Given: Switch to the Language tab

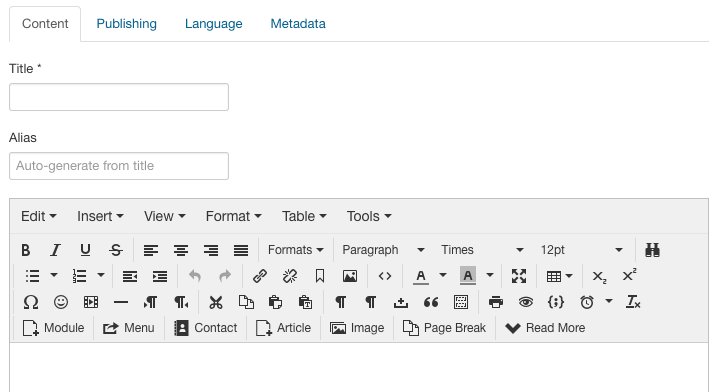Looking at the screenshot, I should pos(213,24).
